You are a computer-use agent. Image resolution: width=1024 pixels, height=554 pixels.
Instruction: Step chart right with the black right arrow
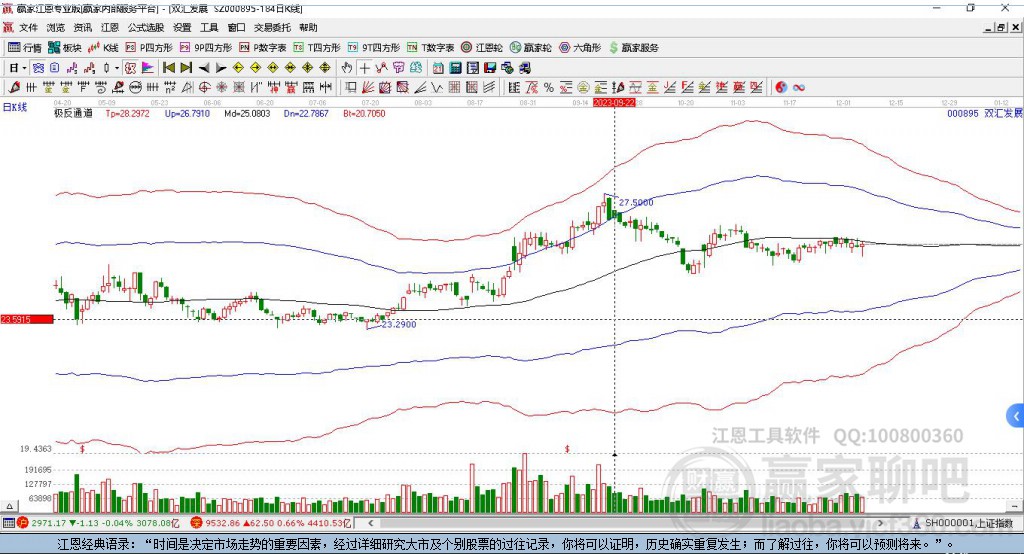221,68
